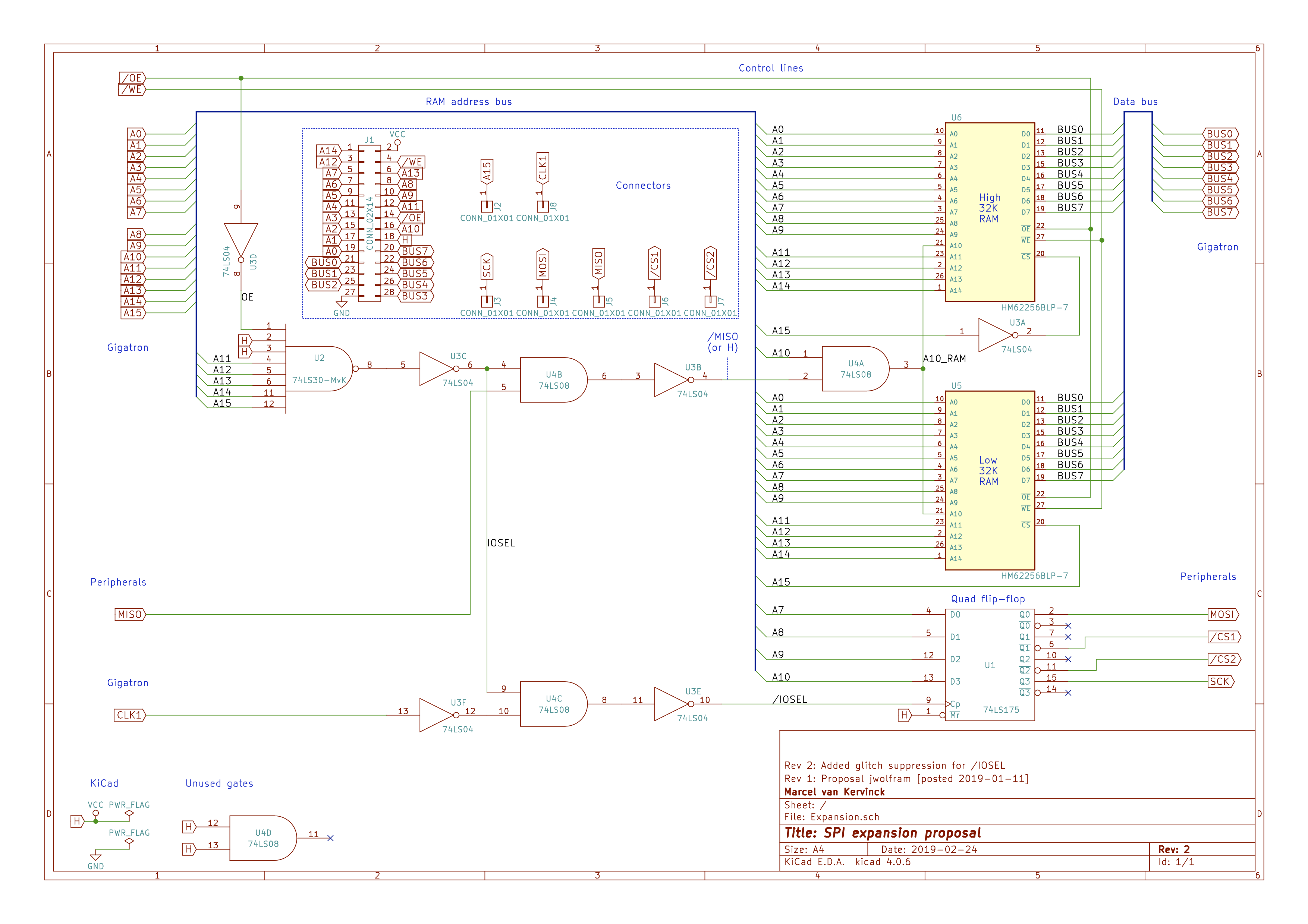This screenshot has width=1308, height=924.
Task: Click the U1 74LS175 flip-flop component
Action: click(990, 665)
